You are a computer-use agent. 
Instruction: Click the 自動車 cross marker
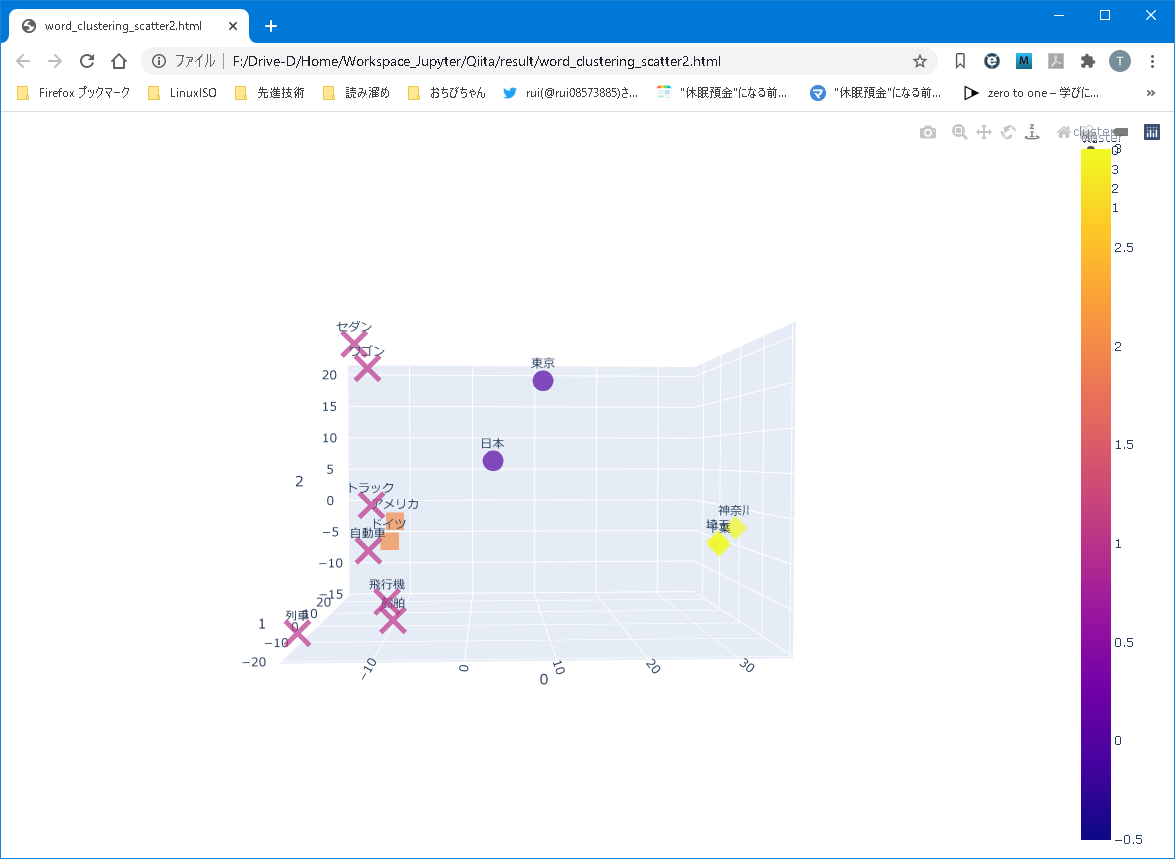(368, 550)
